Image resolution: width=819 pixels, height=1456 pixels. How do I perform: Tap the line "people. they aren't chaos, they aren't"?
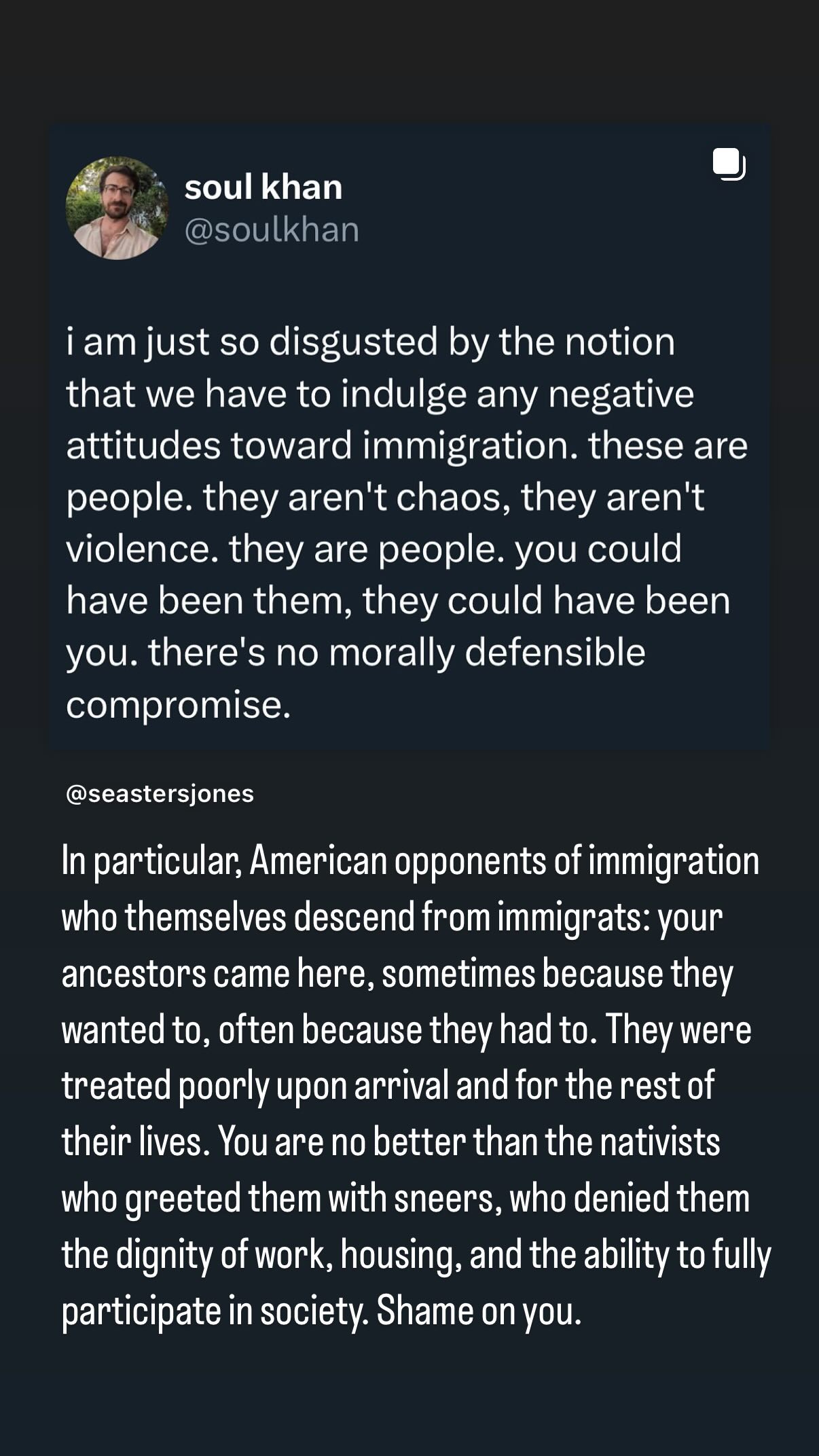click(384, 498)
